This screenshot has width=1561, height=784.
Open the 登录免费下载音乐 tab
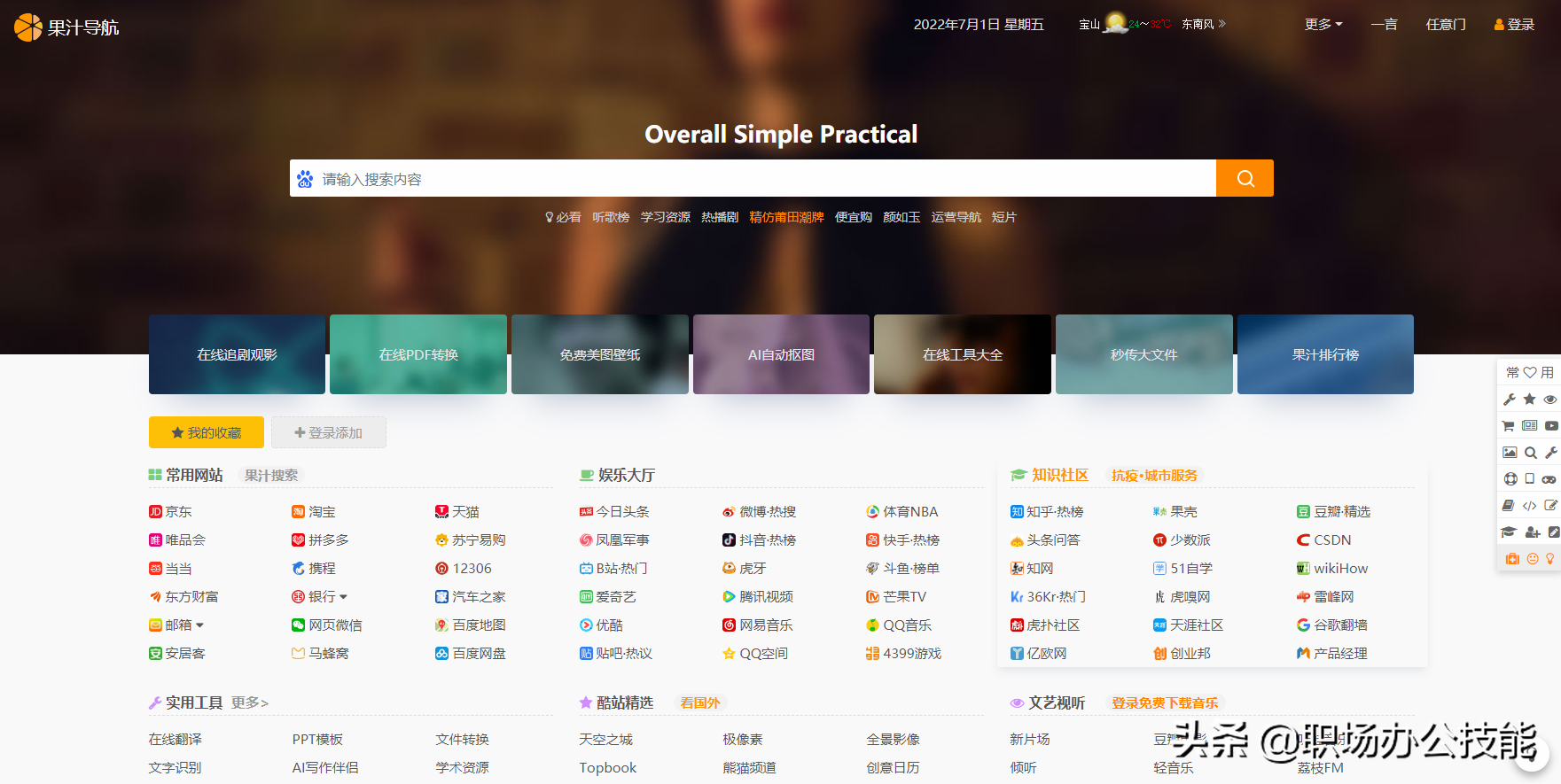(x=1165, y=703)
